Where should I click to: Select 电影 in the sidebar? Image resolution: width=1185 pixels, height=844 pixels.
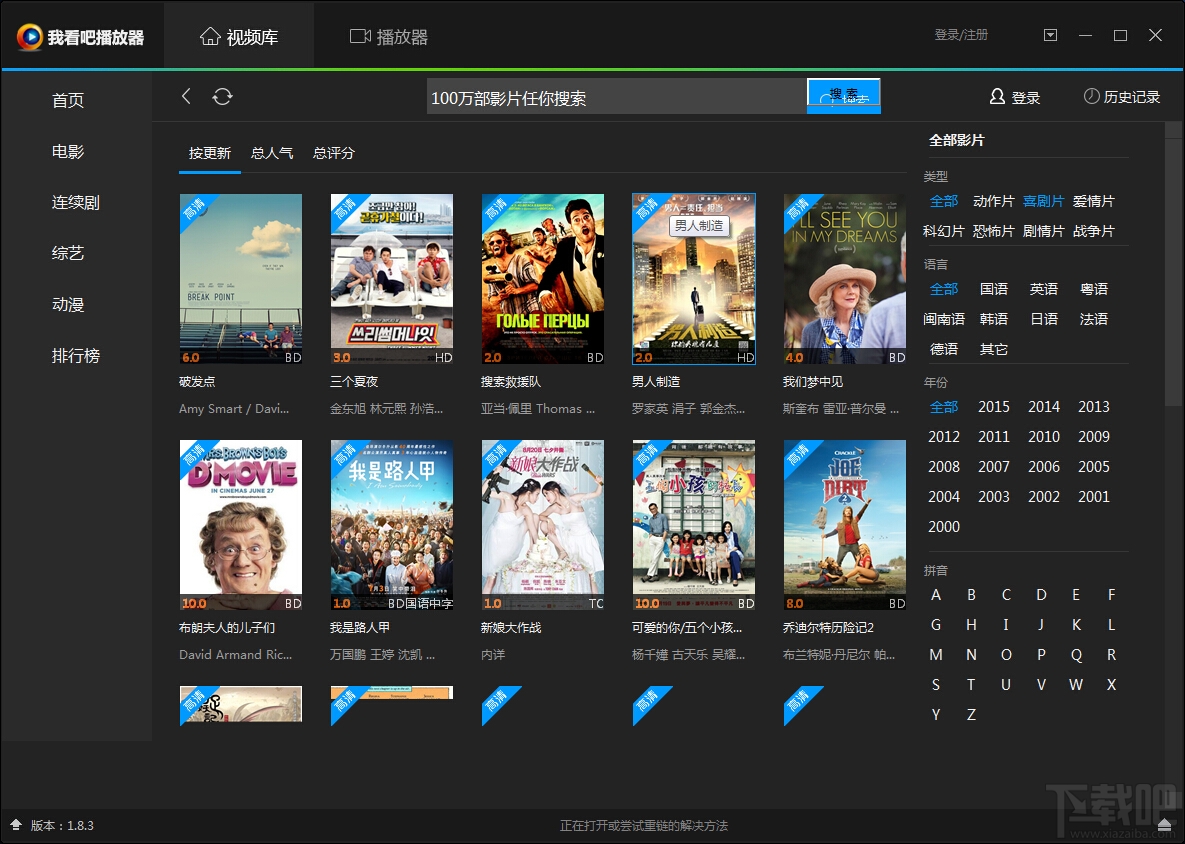pyautogui.click(x=68, y=151)
